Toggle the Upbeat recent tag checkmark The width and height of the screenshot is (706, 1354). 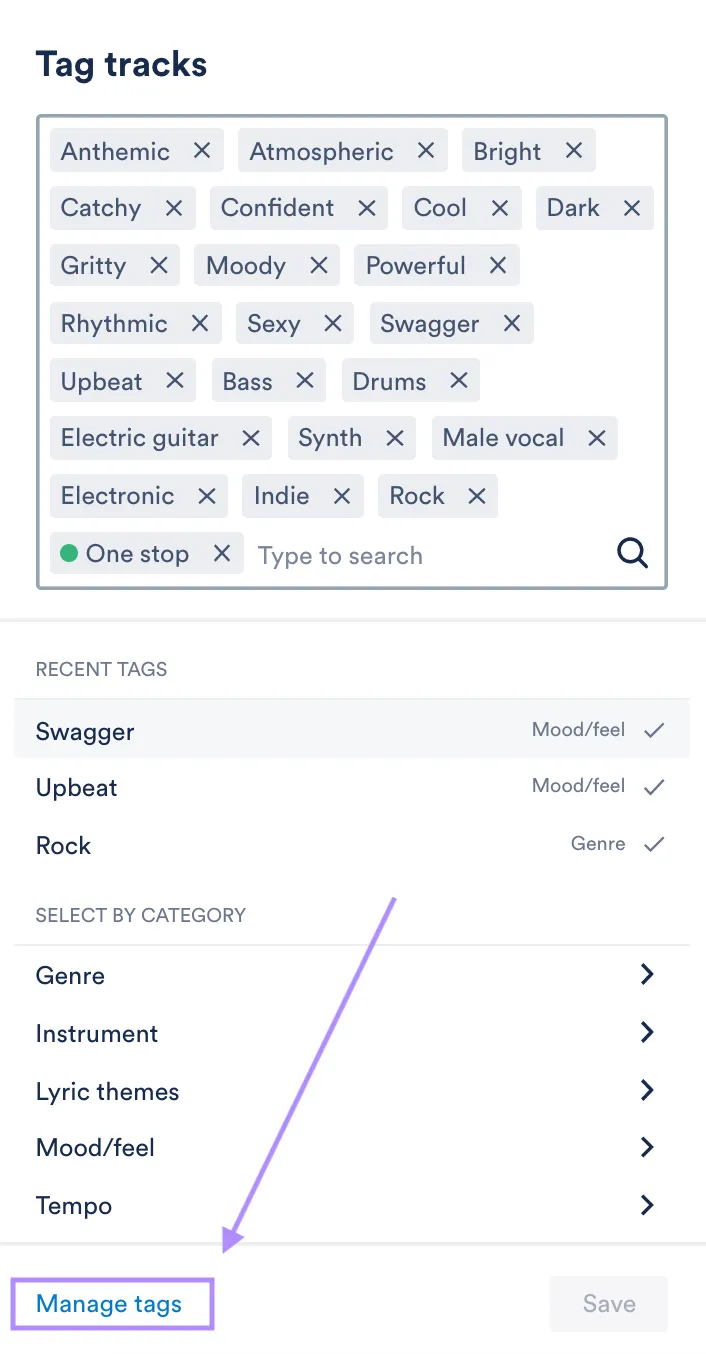[654, 788]
